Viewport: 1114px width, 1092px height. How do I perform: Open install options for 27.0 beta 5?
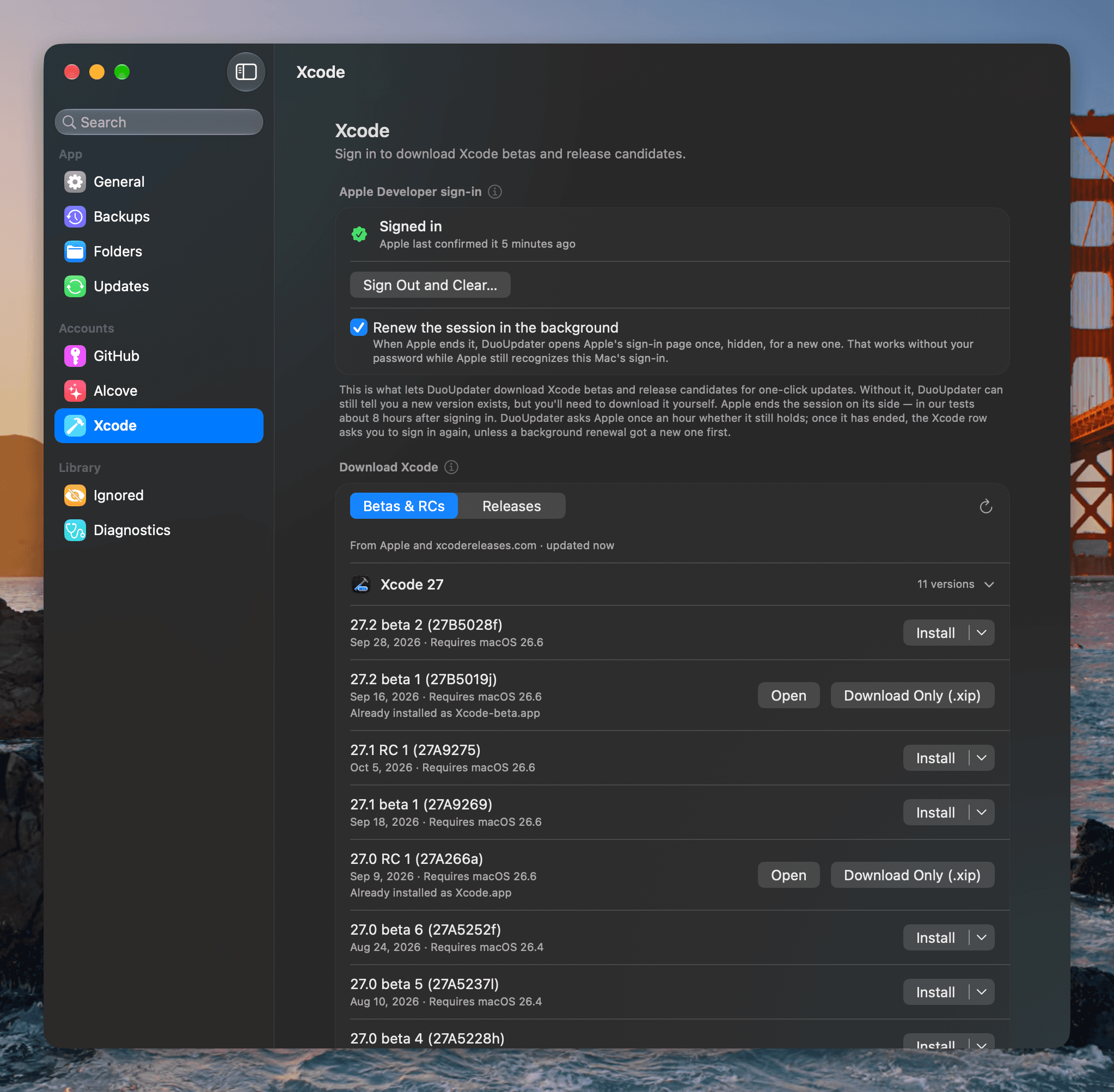tap(982, 992)
